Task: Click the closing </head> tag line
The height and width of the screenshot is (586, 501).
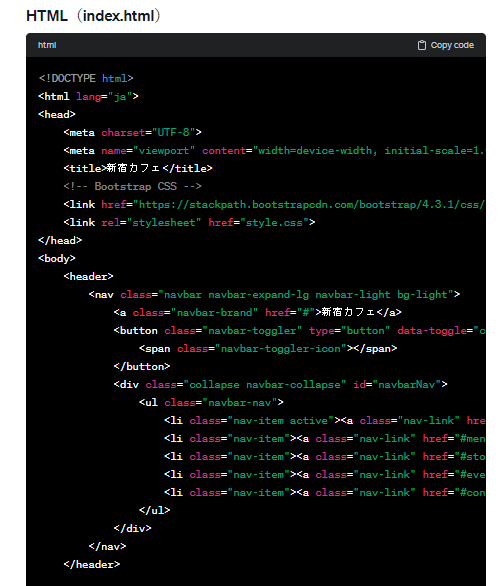Action: click(60, 240)
